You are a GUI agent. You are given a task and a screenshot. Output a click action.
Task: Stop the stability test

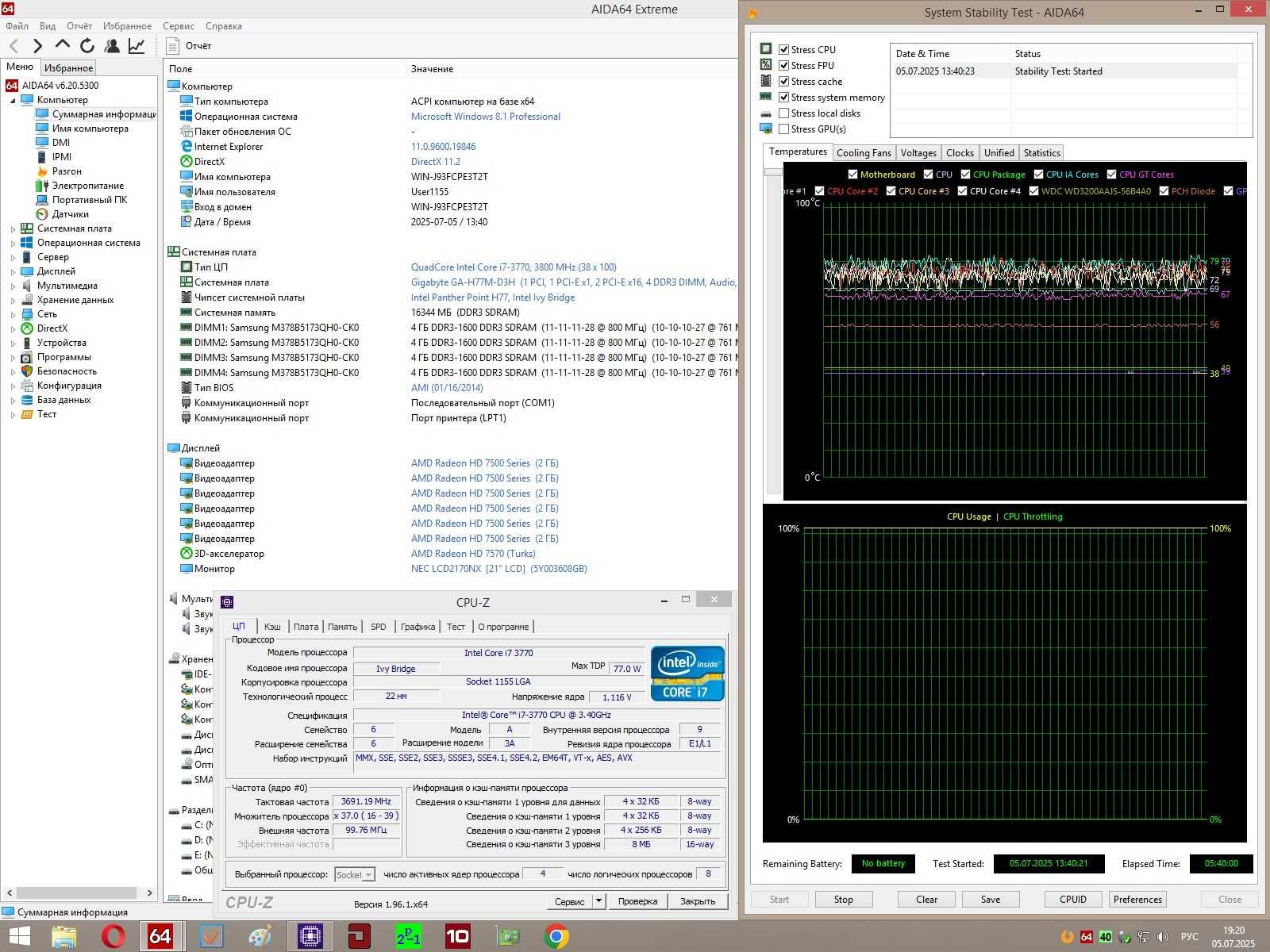(843, 900)
